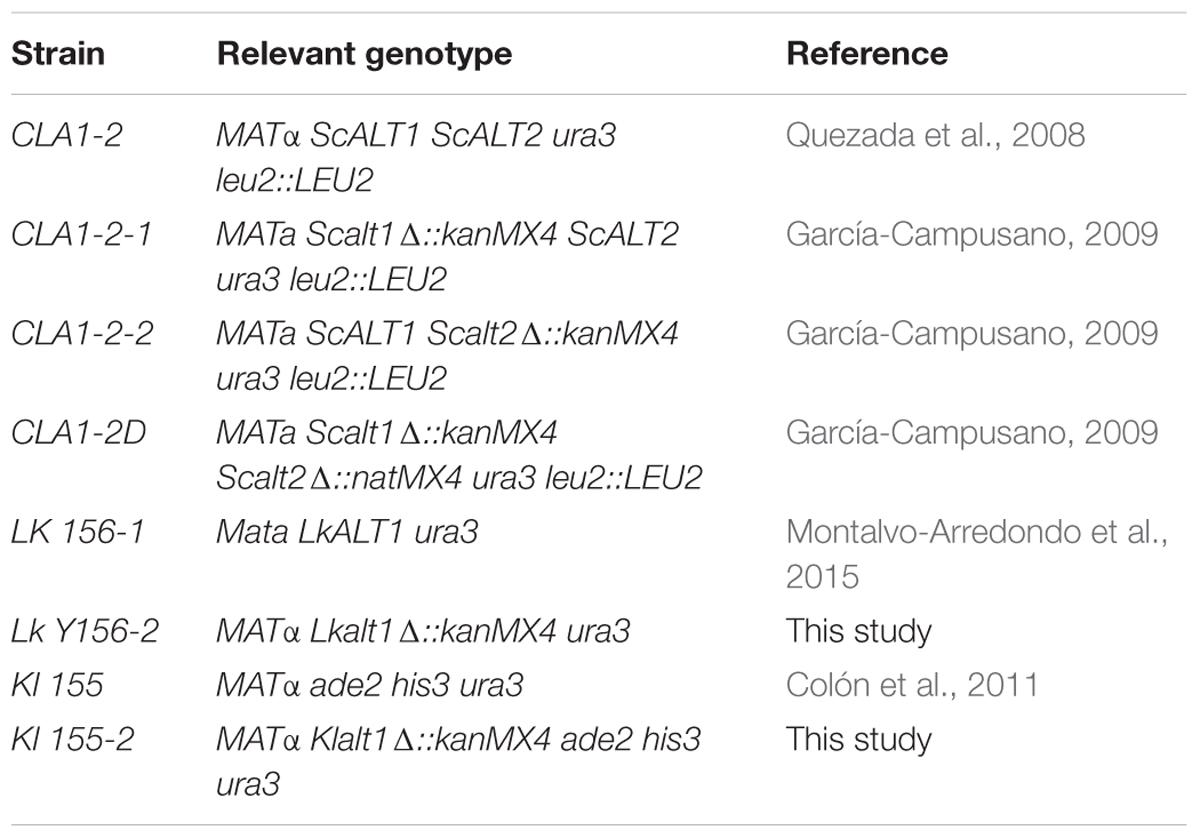This screenshot has height=838, width=1200.
Task: Click the Strain column header
Action: pos(60,53)
